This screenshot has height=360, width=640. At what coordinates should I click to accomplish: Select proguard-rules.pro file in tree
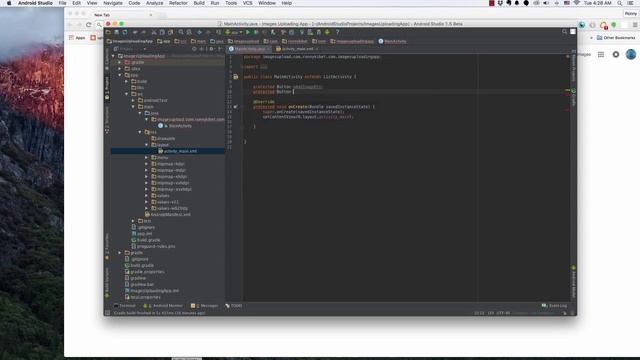pos(153,247)
